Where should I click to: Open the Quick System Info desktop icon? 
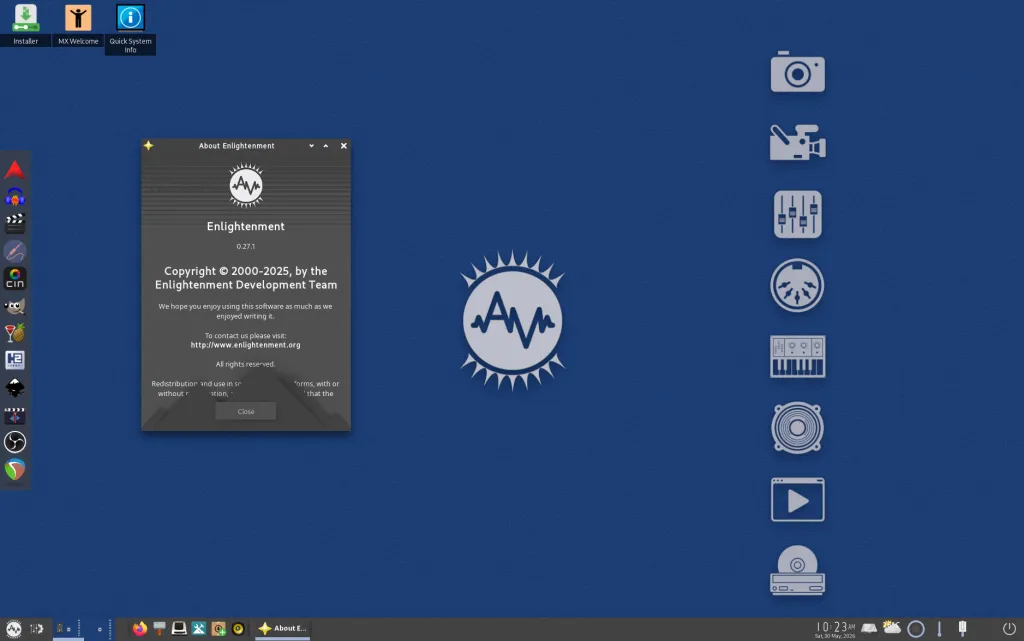pyautogui.click(x=130, y=28)
